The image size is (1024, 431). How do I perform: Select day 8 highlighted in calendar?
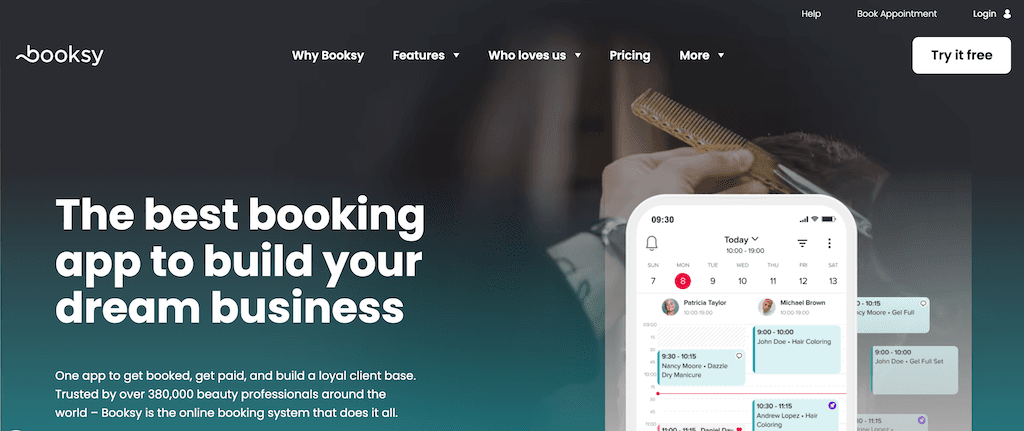click(682, 281)
